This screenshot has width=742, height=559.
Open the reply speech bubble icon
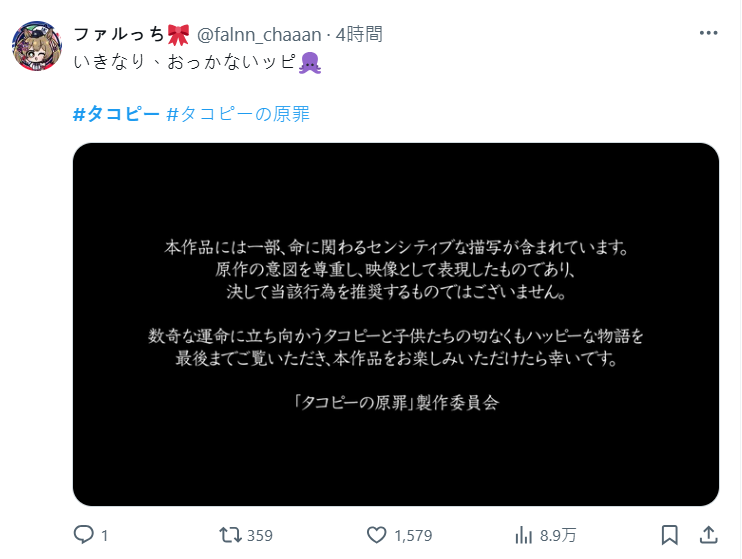click(84, 535)
